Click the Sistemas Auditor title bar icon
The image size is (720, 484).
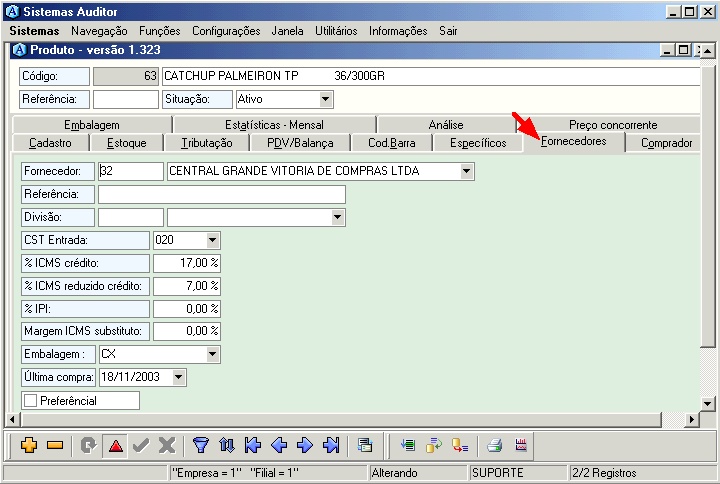11,11
